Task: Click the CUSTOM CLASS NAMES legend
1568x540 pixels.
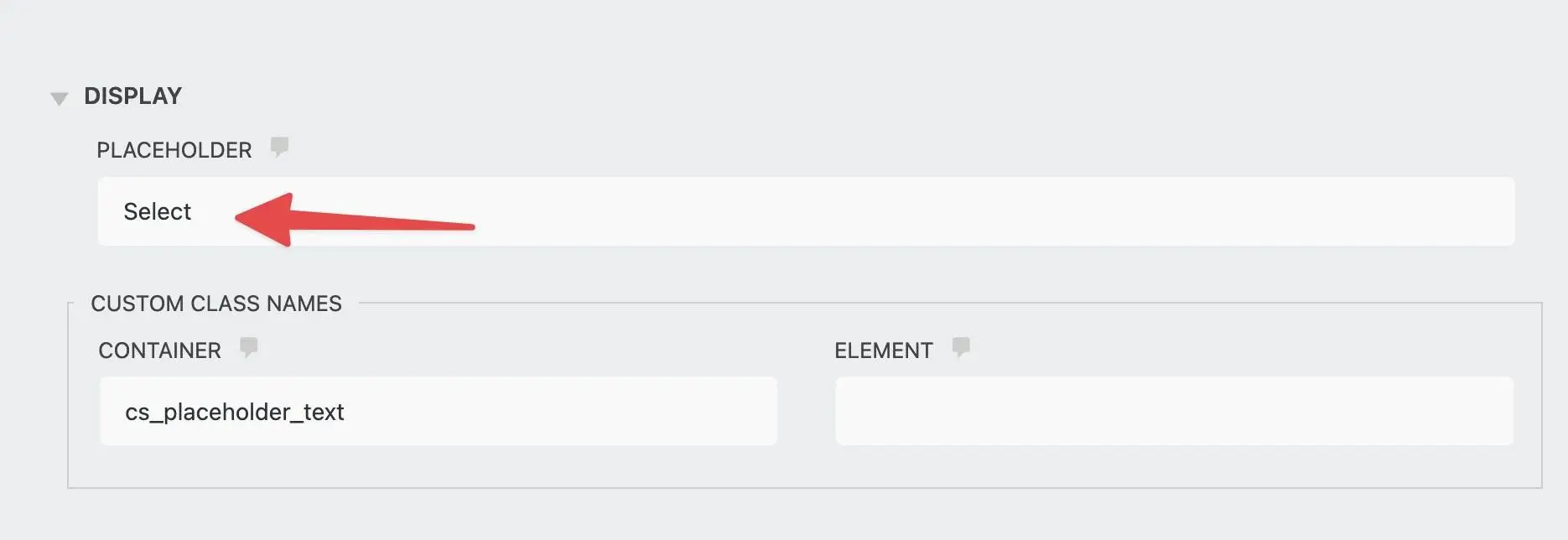Action: point(216,304)
